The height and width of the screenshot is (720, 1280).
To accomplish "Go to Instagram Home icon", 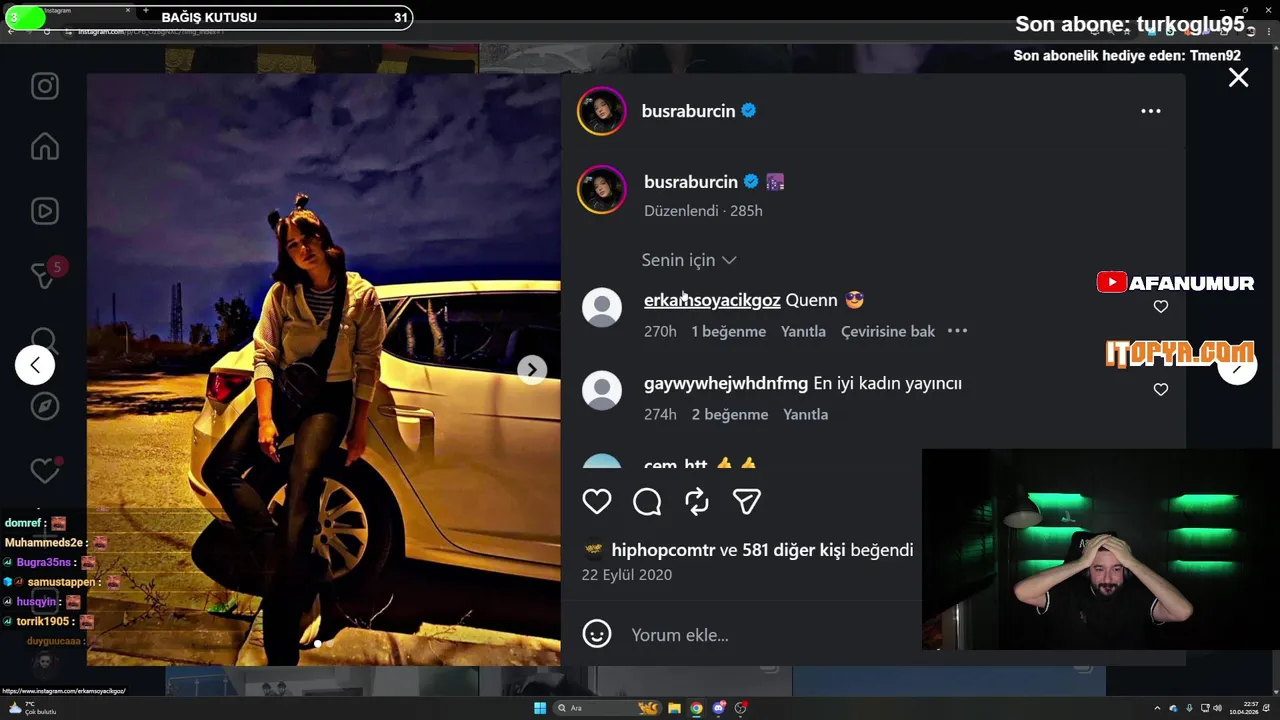I will pos(45,147).
